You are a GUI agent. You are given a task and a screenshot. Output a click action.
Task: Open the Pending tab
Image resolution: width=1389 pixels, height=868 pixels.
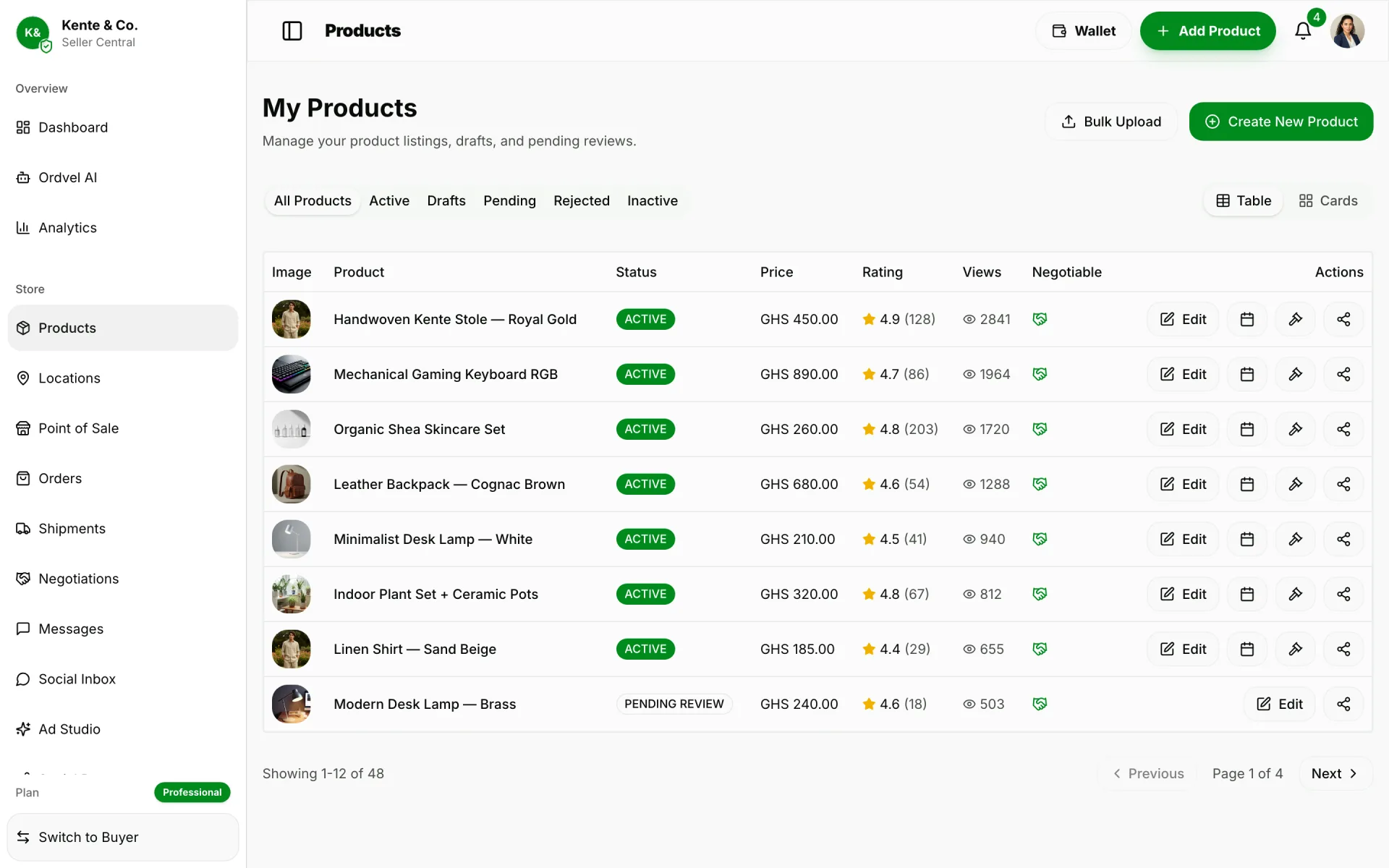[x=509, y=200]
